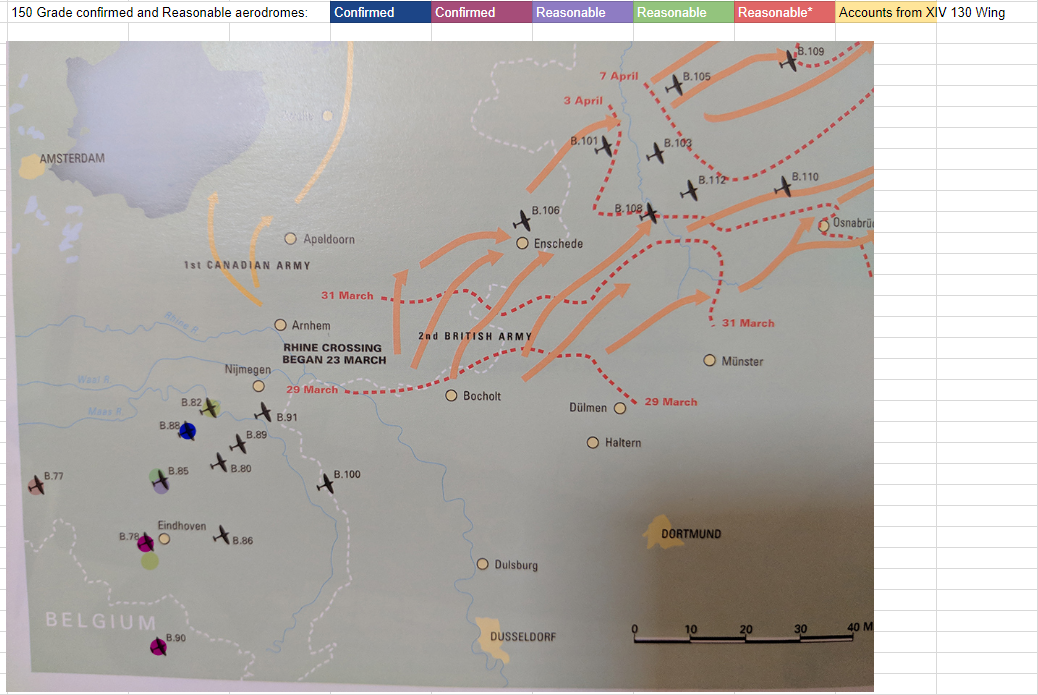Click the BELGIUM country label

(101, 621)
